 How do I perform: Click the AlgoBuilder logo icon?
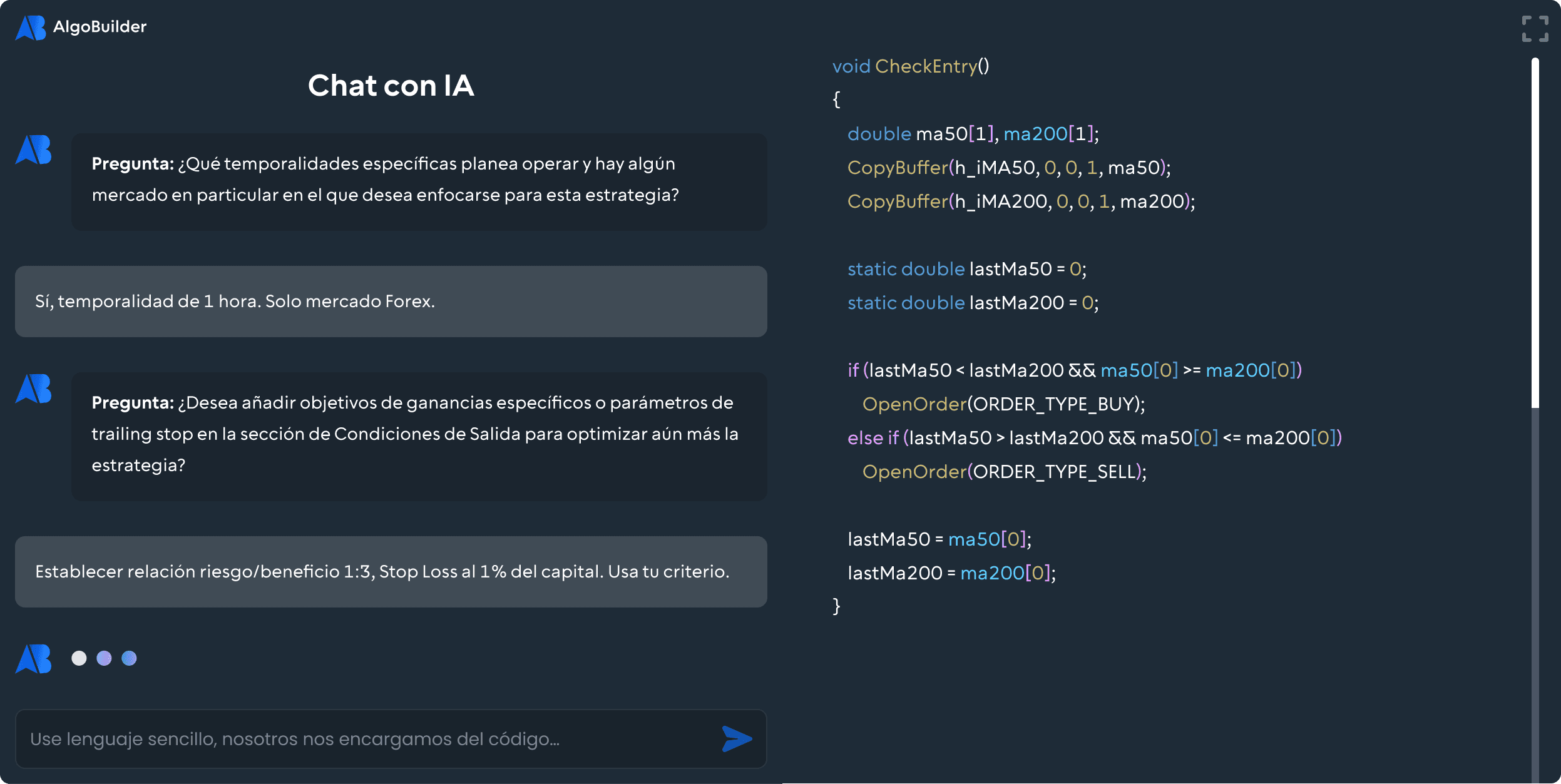[33, 26]
